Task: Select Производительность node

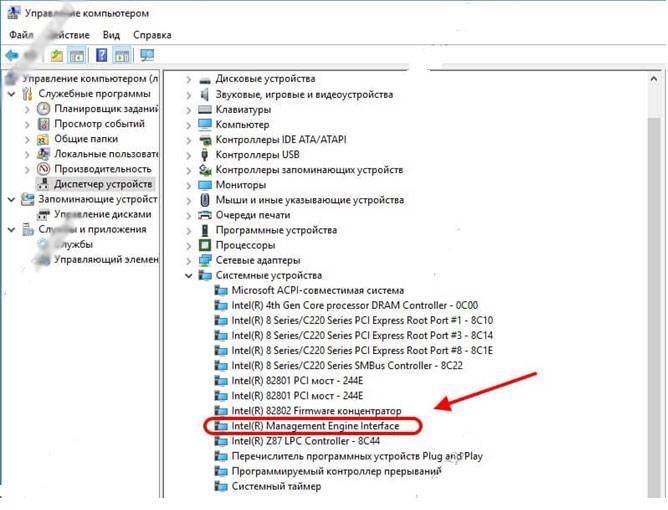Action: [103, 169]
